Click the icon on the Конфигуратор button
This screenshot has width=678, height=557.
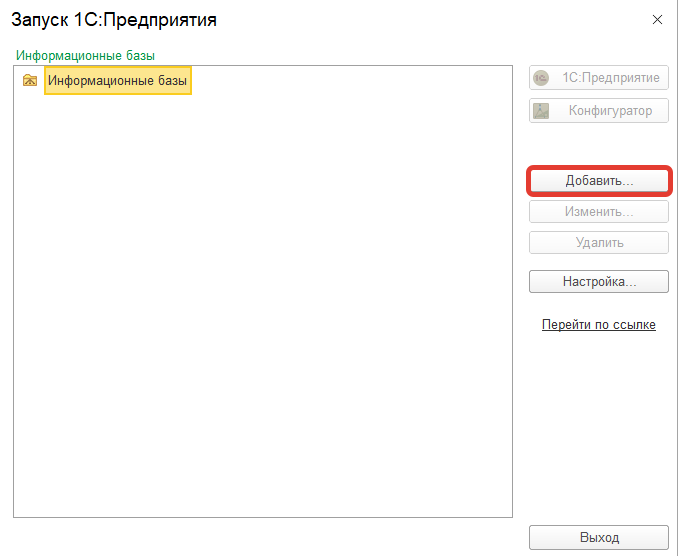click(541, 111)
